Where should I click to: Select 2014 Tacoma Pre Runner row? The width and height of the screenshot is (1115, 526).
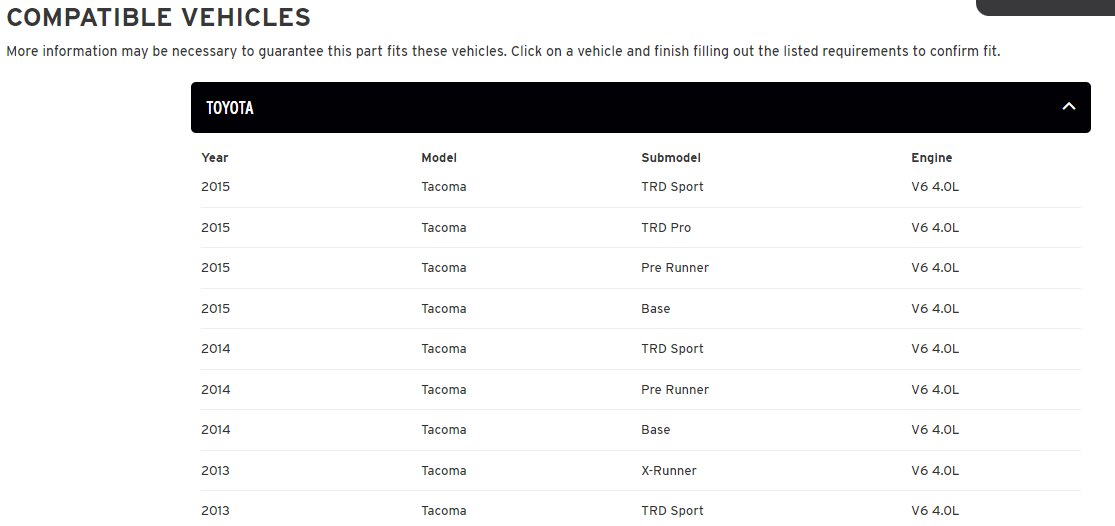641,390
